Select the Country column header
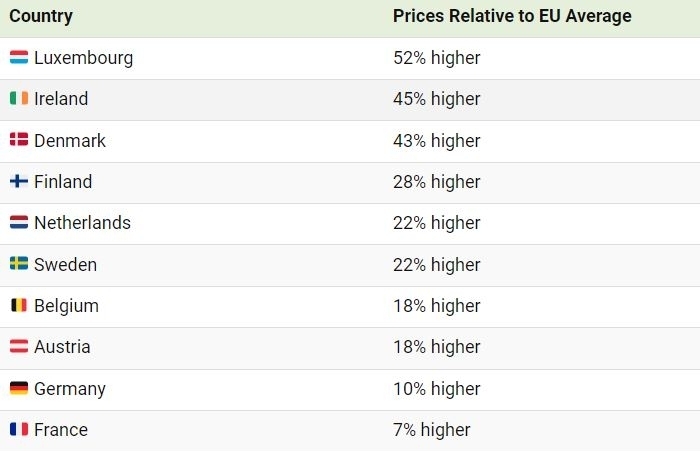Screen dimensions: 700x451 [x=41, y=17]
